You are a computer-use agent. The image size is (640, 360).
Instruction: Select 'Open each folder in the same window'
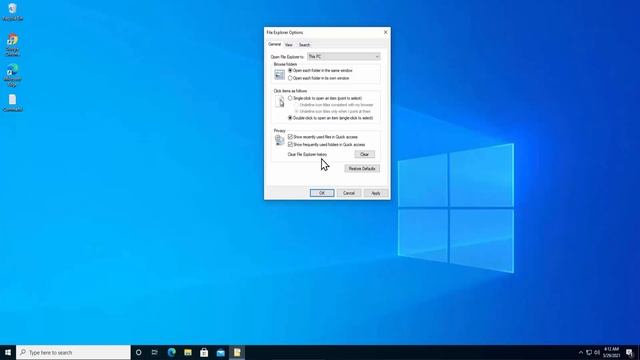(x=320, y=71)
